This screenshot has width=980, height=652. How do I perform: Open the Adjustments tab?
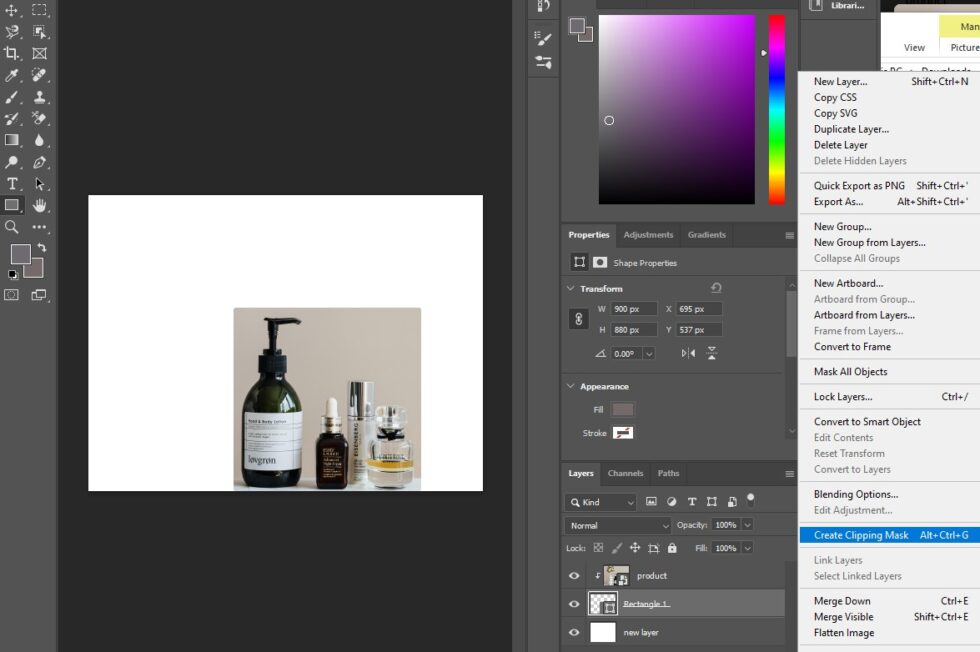648,235
